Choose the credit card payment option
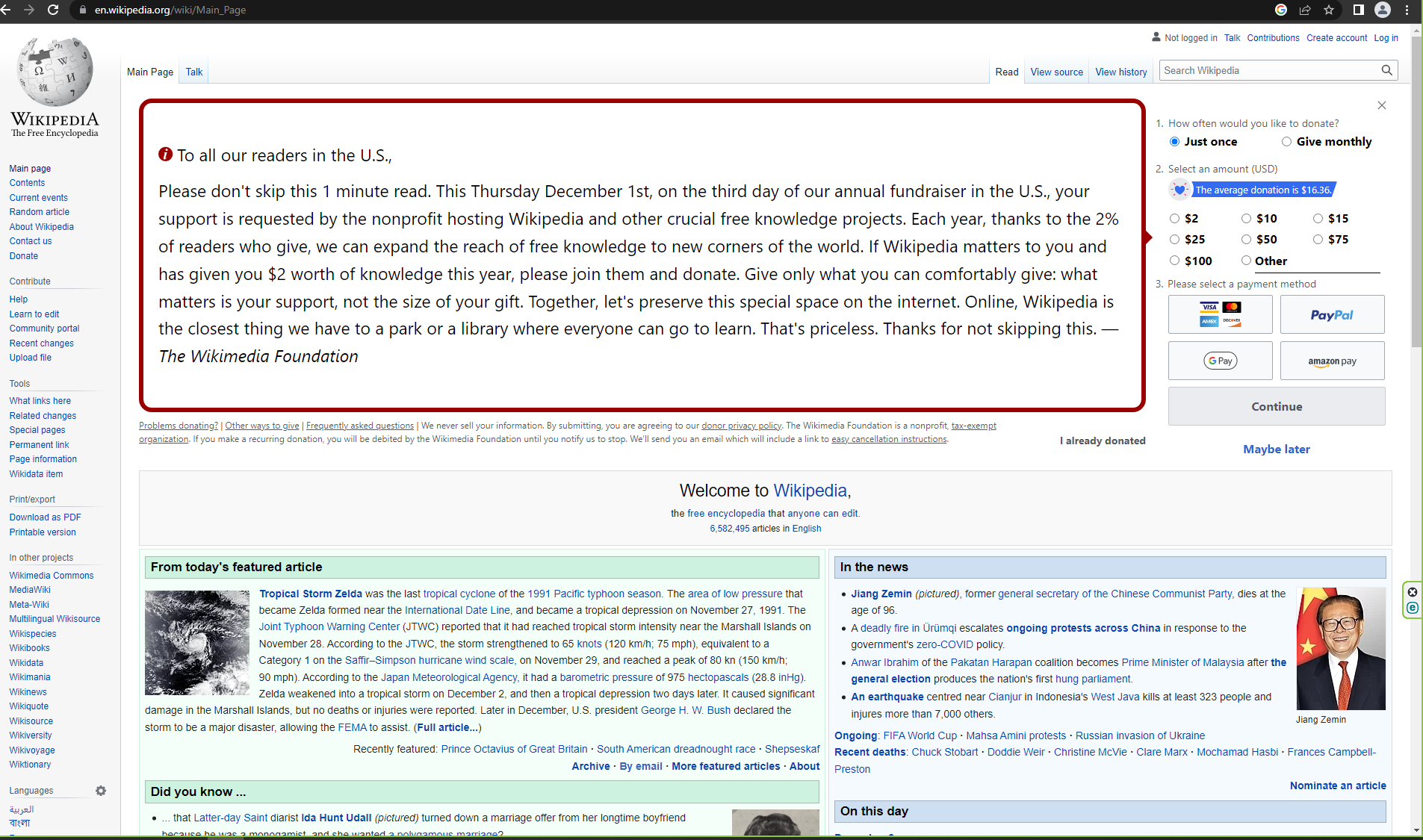Image resolution: width=1423 pixels, height=840 pixels. click(x=1220, y=314)
